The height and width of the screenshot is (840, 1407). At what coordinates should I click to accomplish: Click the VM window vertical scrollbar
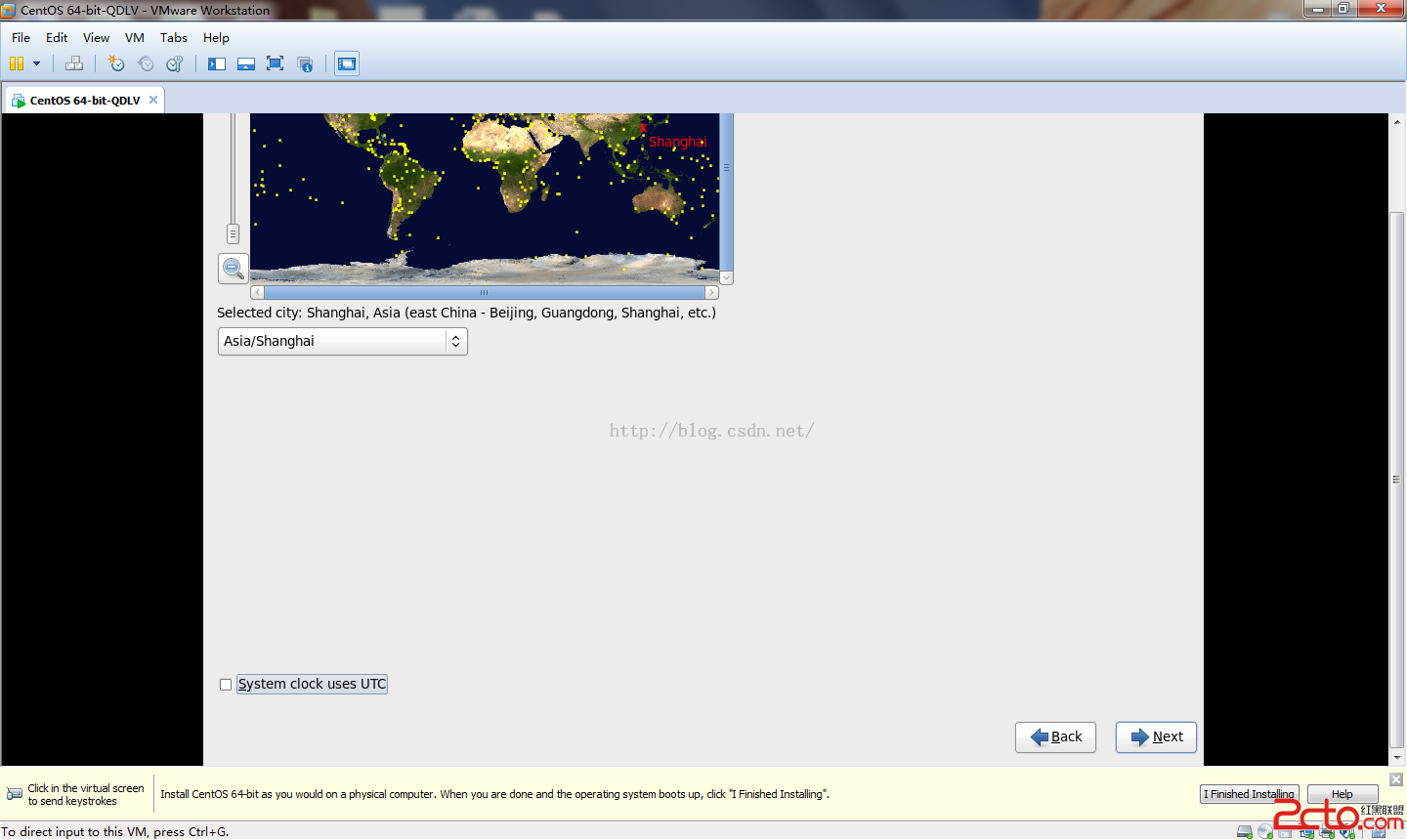click(x=1397, y=480)
